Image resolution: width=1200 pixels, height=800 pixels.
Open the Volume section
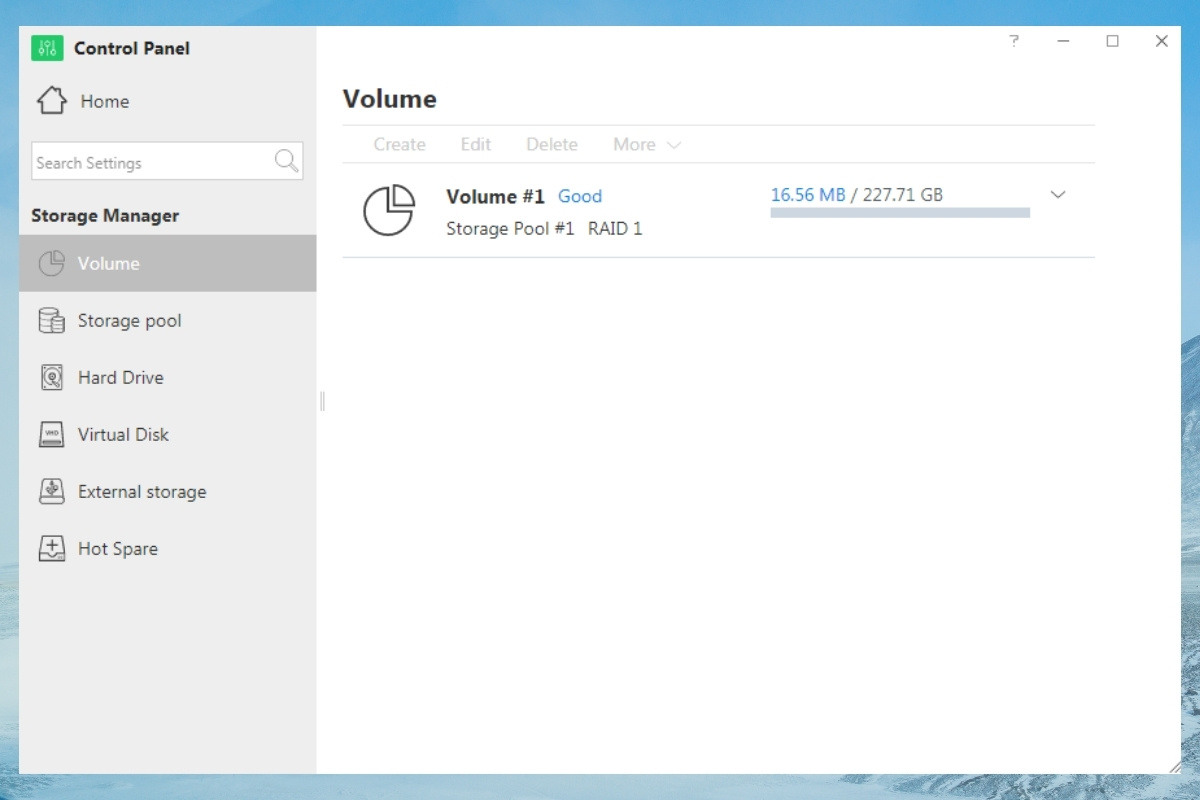[x=168, y=264]
